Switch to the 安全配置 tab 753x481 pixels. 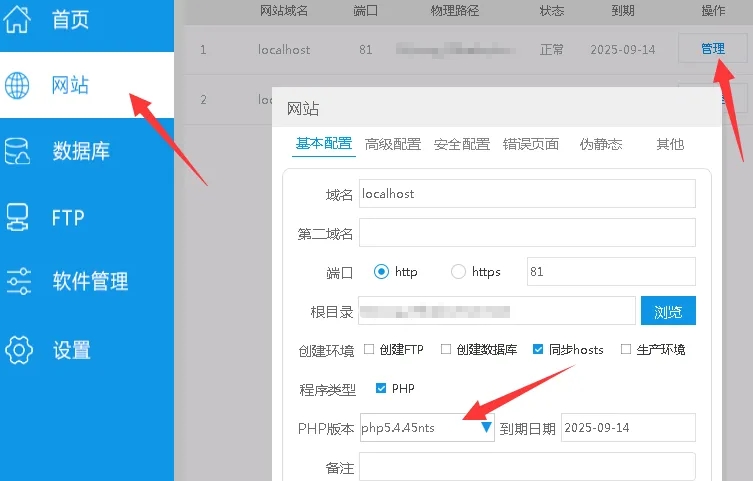[x=461, y=144]
